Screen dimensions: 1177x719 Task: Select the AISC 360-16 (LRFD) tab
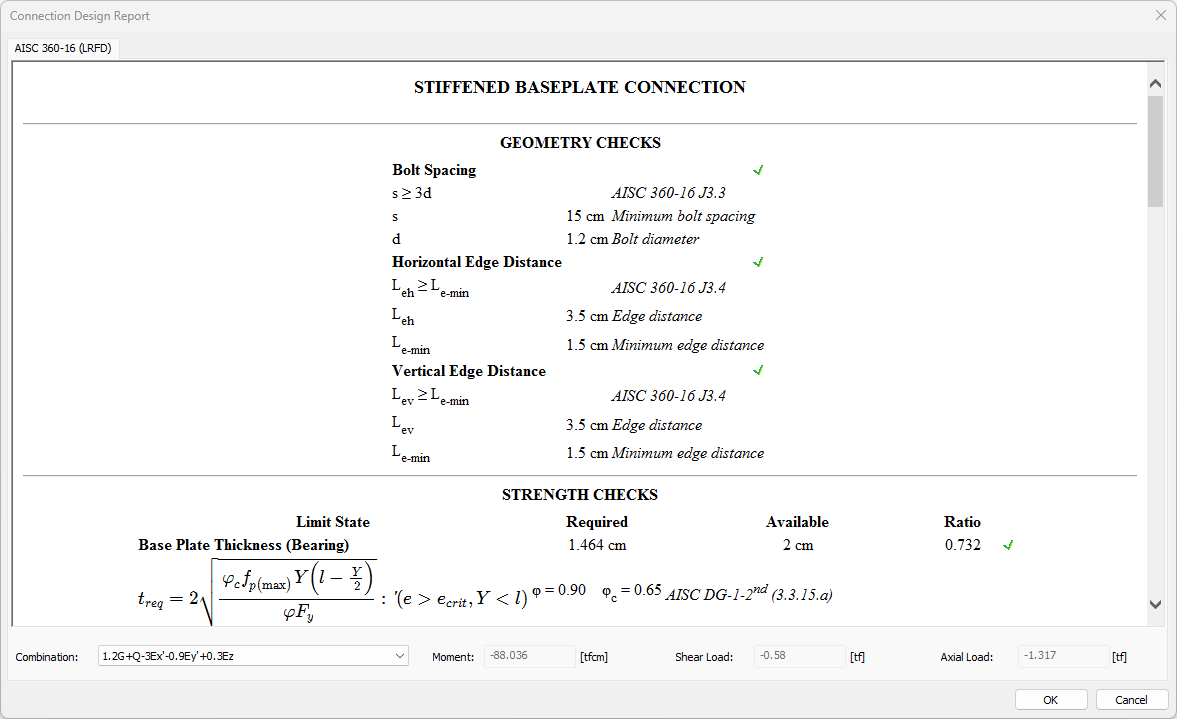click(x=63, y=48)
